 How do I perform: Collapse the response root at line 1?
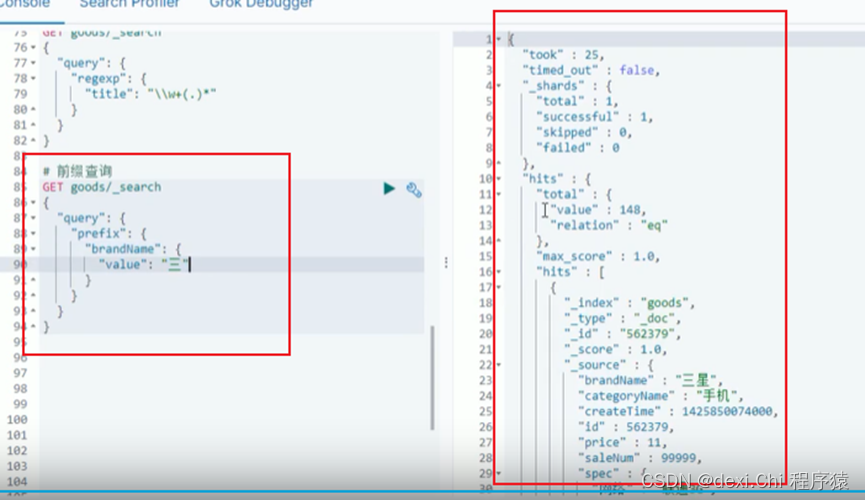[x=499, y=39]
